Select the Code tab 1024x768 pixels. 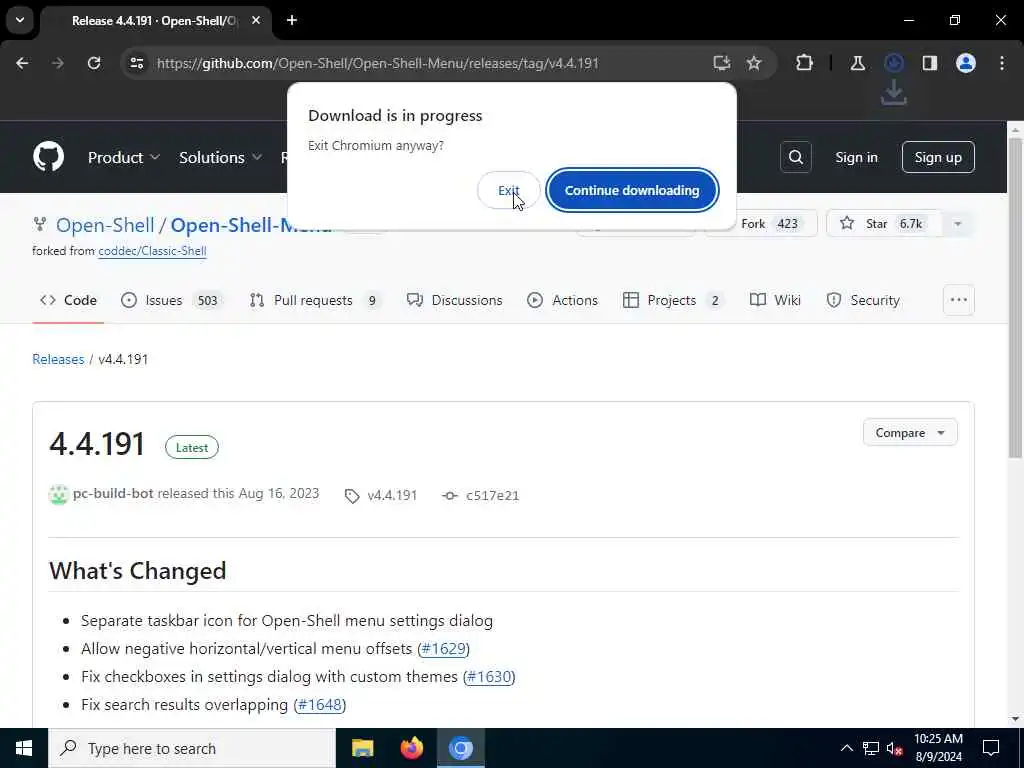(68, 300)
